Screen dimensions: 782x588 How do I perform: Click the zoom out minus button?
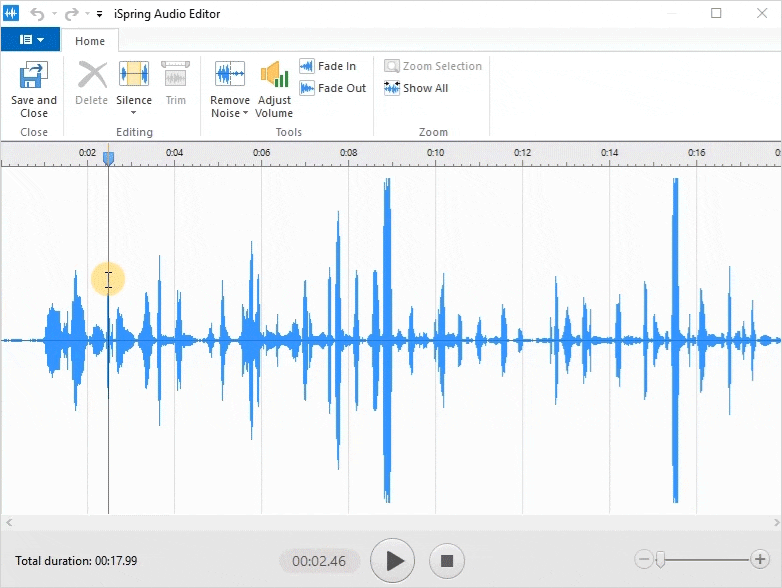coord(644,560)
